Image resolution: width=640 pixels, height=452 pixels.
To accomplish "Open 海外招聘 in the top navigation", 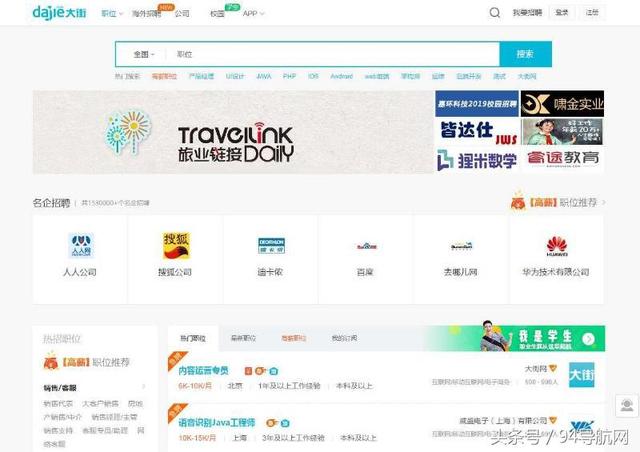I will [146, 13].
